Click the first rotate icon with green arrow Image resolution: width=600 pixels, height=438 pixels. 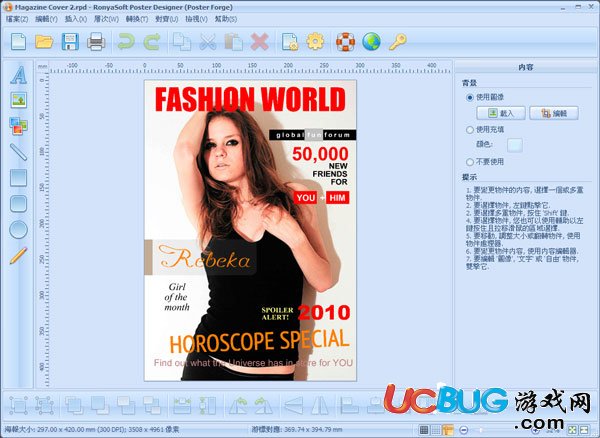(238, 405)
